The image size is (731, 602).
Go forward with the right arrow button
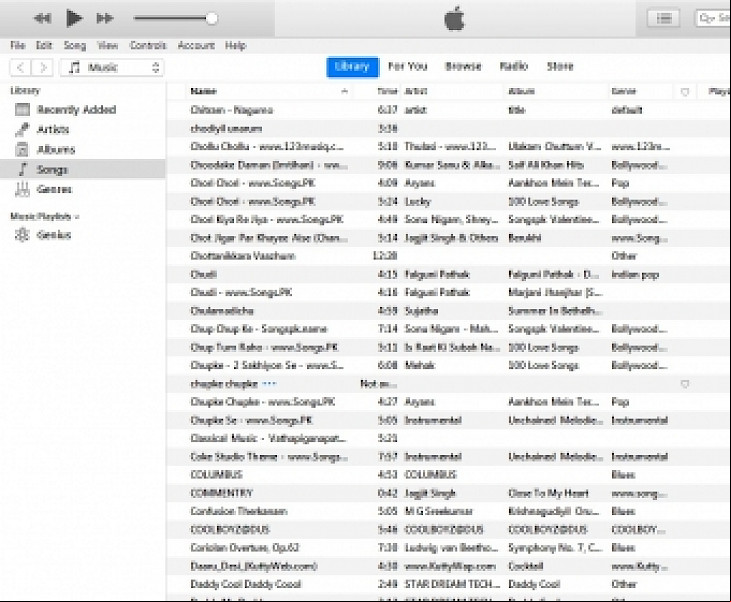[42, 68]
